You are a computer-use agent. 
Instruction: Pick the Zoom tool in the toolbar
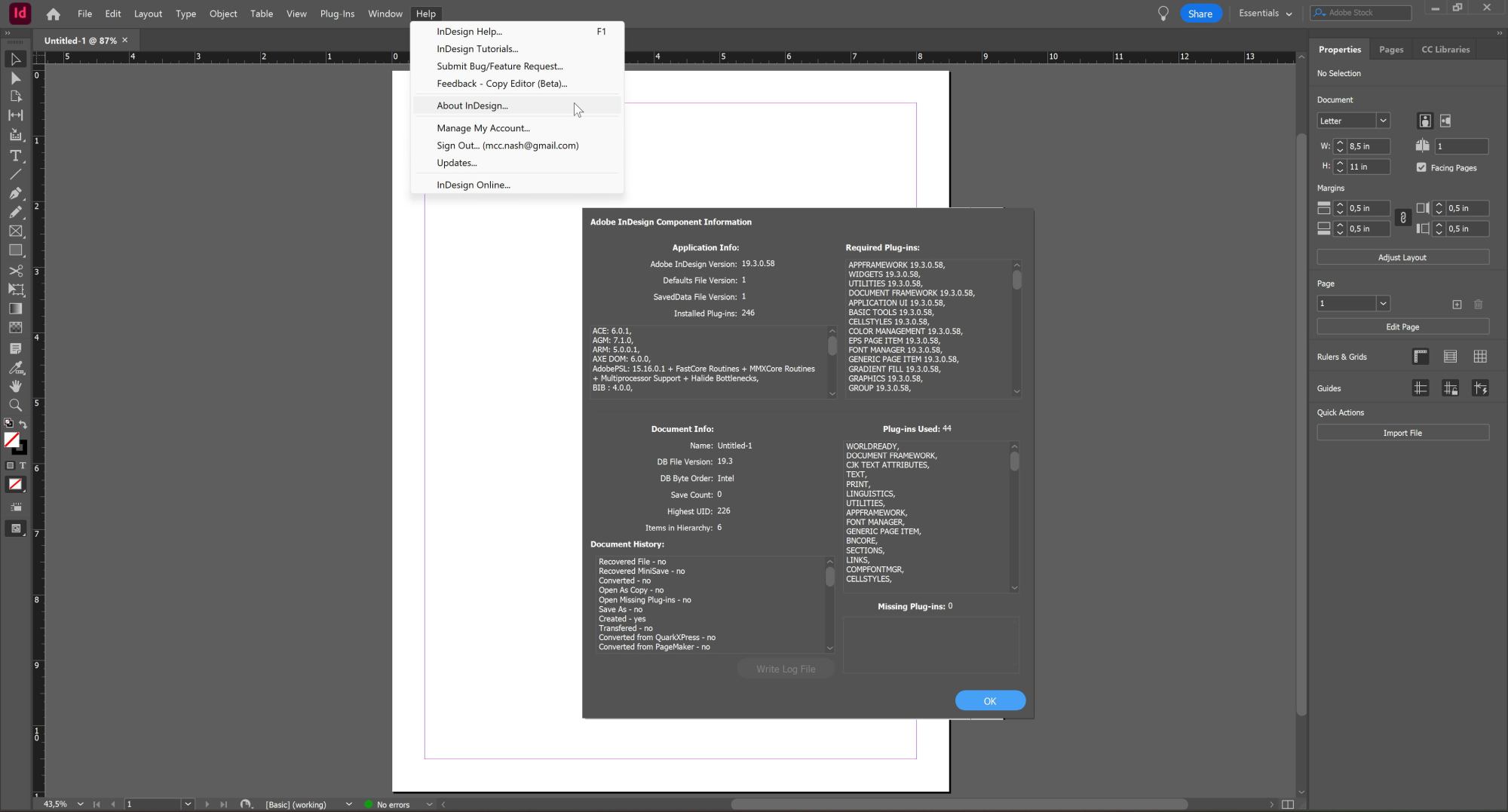[x=15, y=406]
